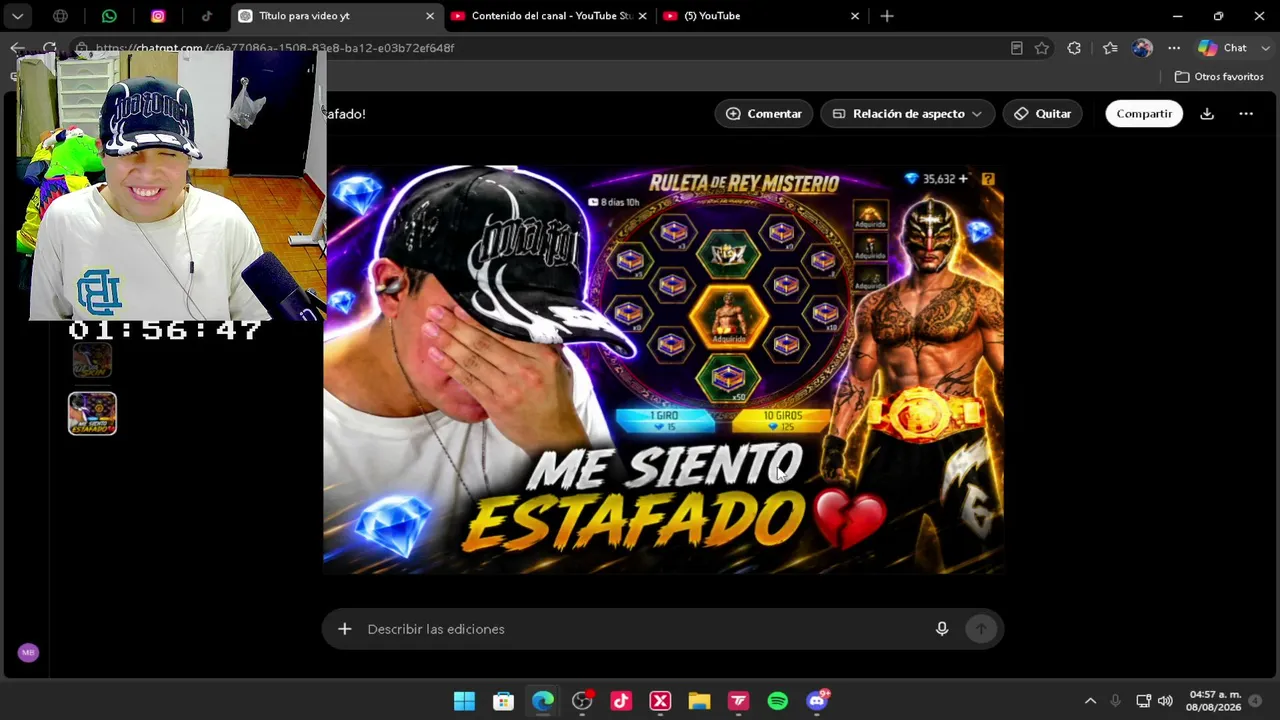Open a new browser tab
Image resolution: width=1280 pixels, height=720 pixels.
coord(887,16)
